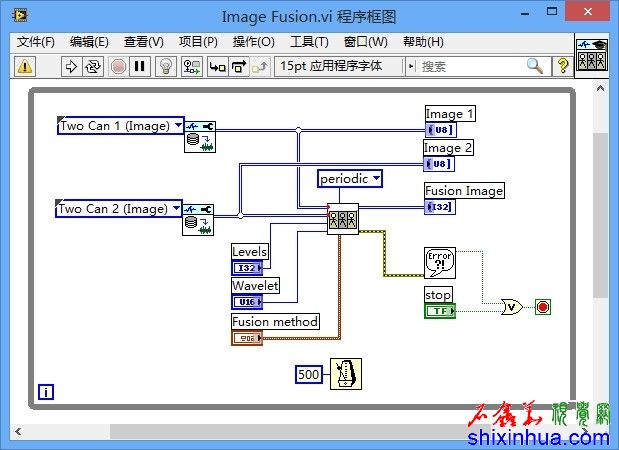This screenshot has height=450, width=619.
Task: Click inside the 搜索 search field
Action: point(470,66)
